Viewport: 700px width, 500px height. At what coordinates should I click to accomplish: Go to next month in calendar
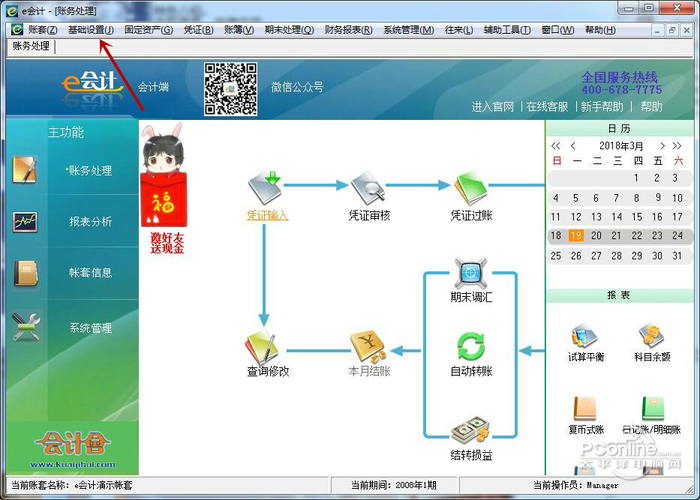click(x=662, y=146)
